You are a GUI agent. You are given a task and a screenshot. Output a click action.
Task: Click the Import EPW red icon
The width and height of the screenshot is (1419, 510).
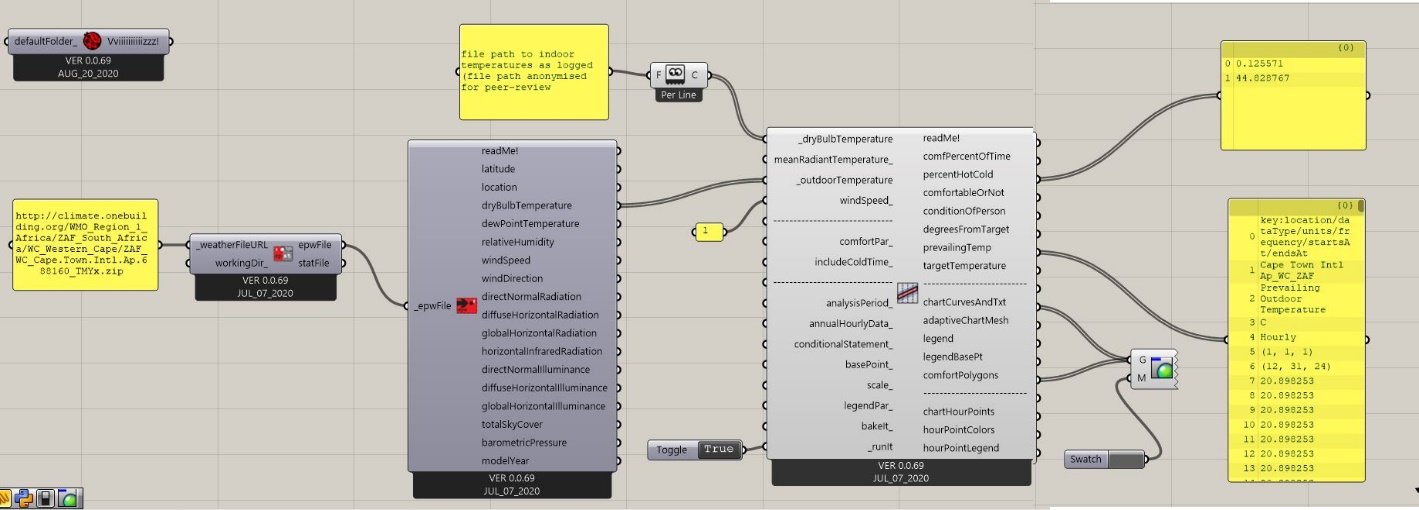pos(465,305)
